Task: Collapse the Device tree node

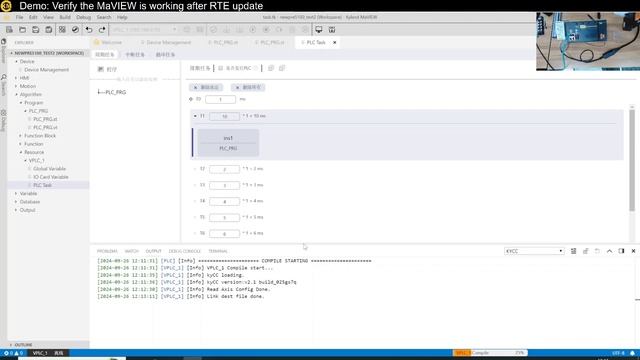Action: pos(16,61)
